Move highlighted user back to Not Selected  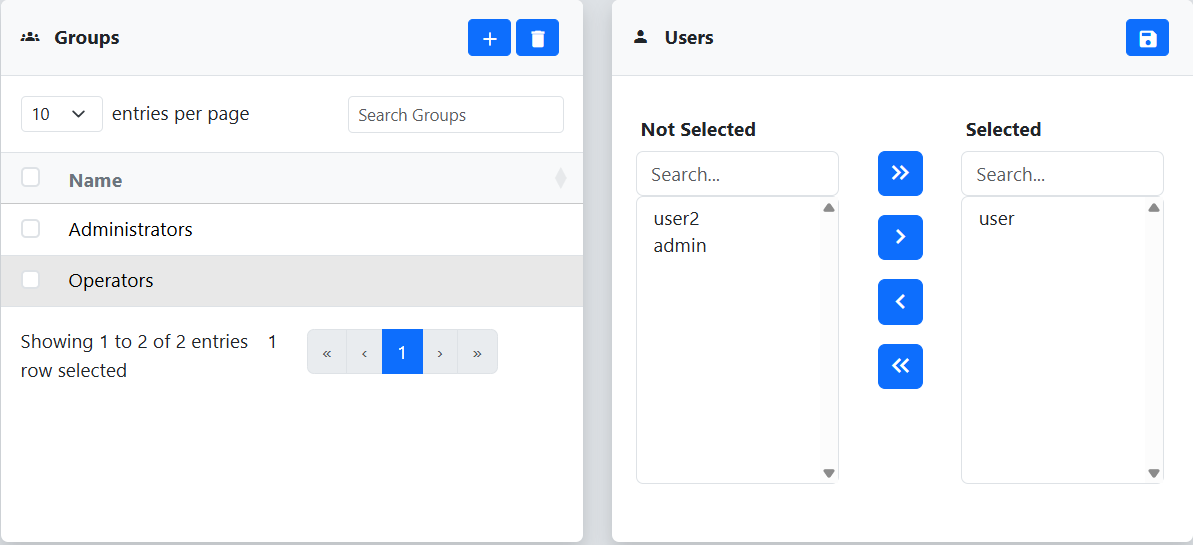[900, 301]
